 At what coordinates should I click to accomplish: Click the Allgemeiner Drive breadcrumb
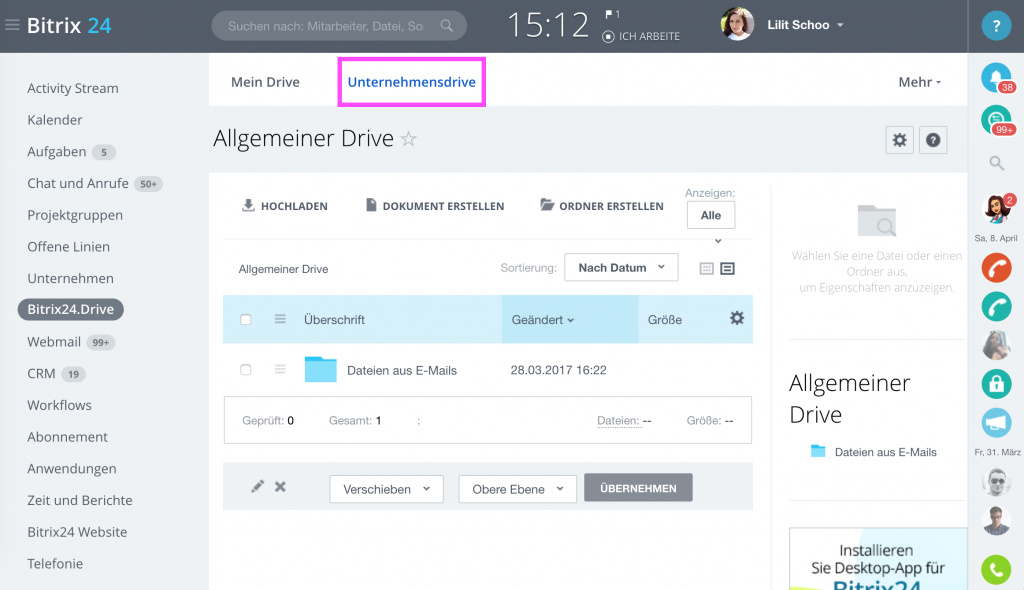[283, 269]
